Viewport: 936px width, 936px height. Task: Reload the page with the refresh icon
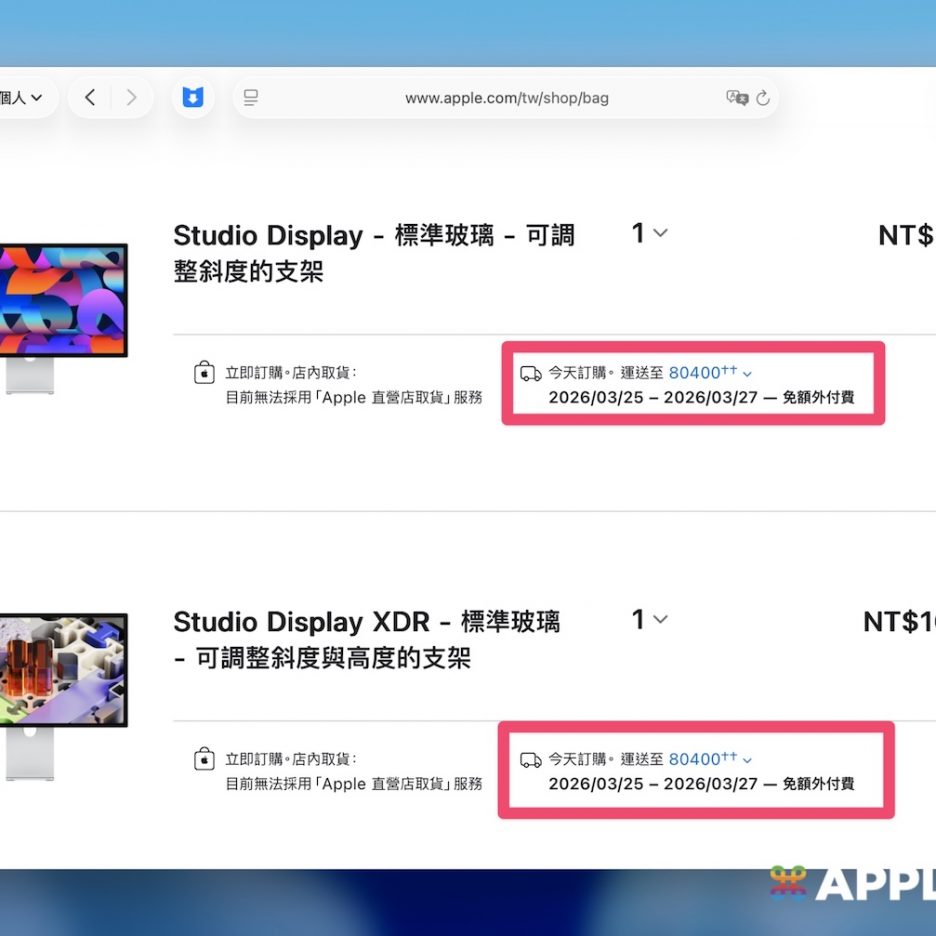[x=763, y=98]
